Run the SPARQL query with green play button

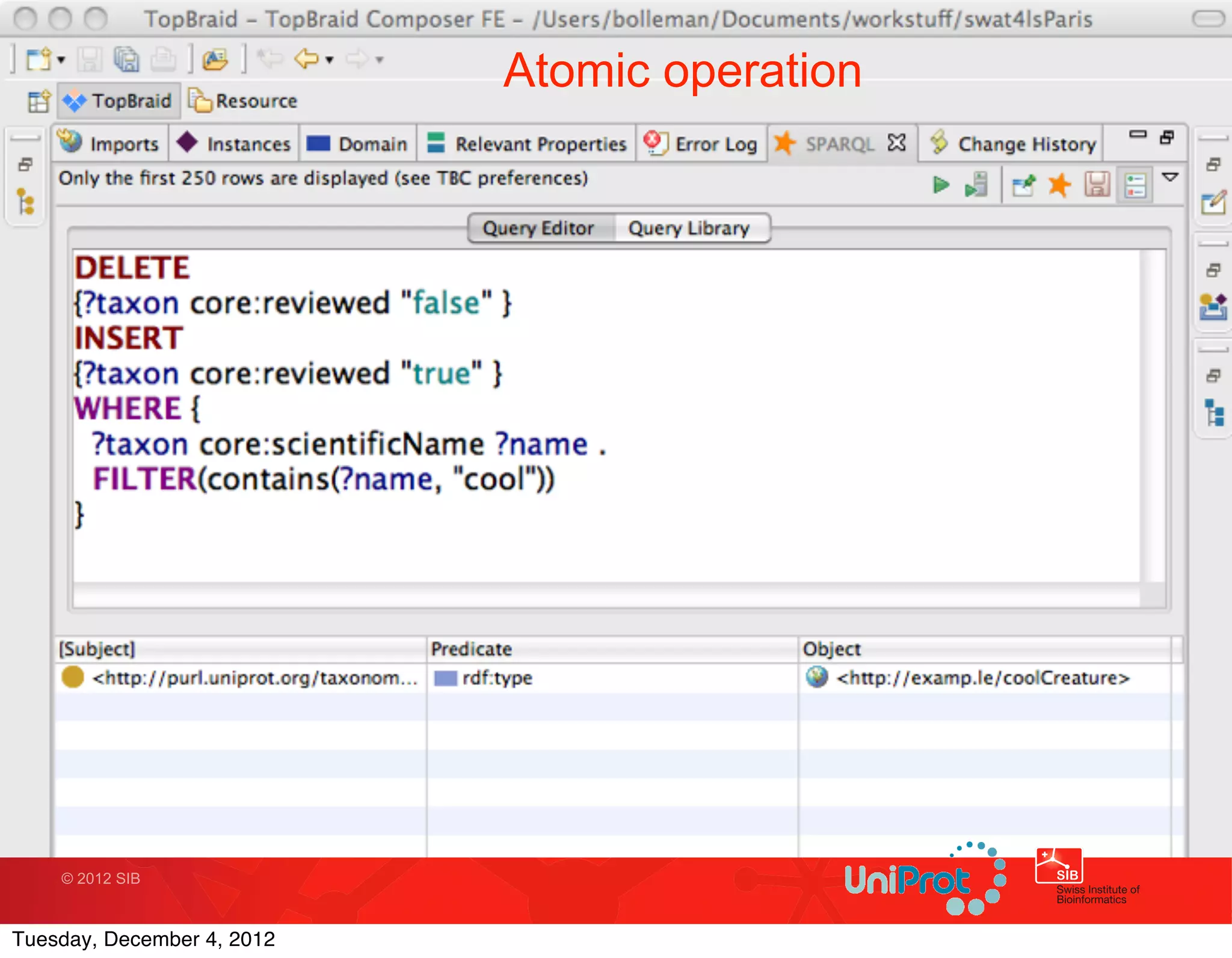tap(940, 185)
